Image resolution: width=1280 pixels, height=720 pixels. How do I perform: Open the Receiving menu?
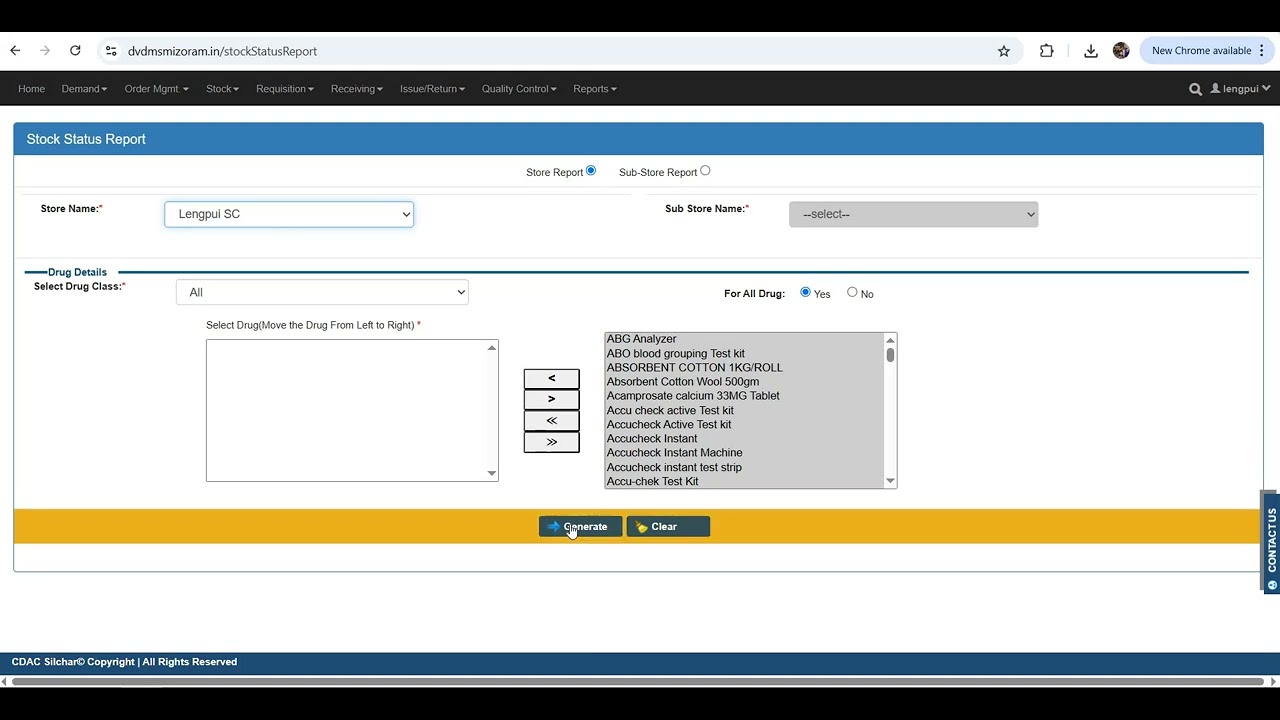click(357, 89)
